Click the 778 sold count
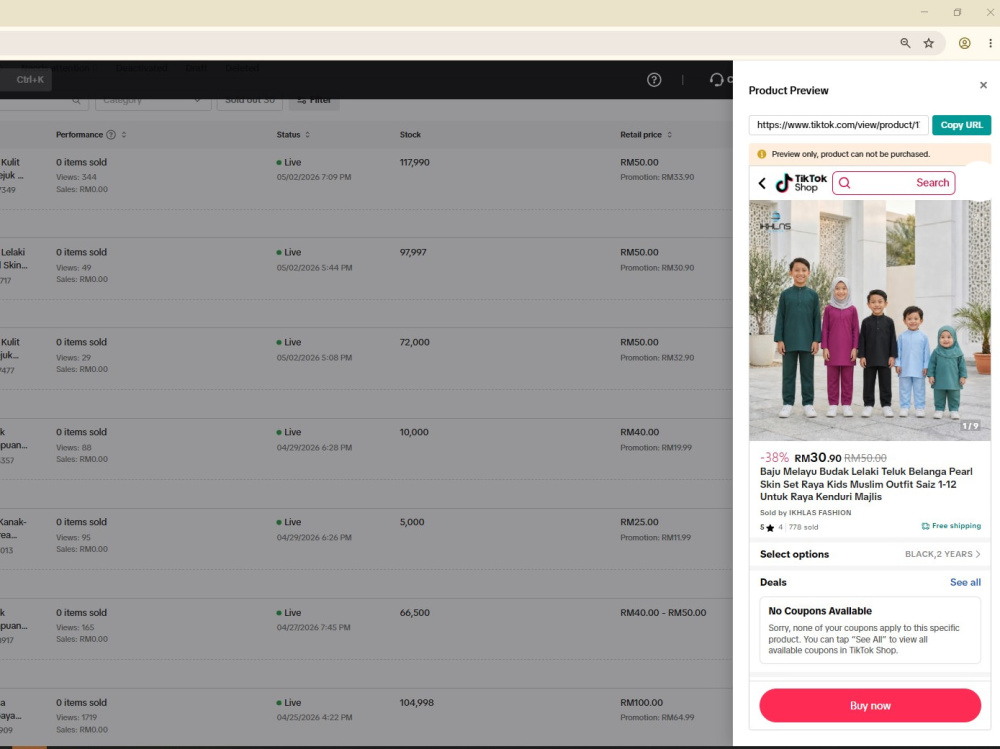The image size is (1000, 749). pyautogui.click(x=803, y=527)
